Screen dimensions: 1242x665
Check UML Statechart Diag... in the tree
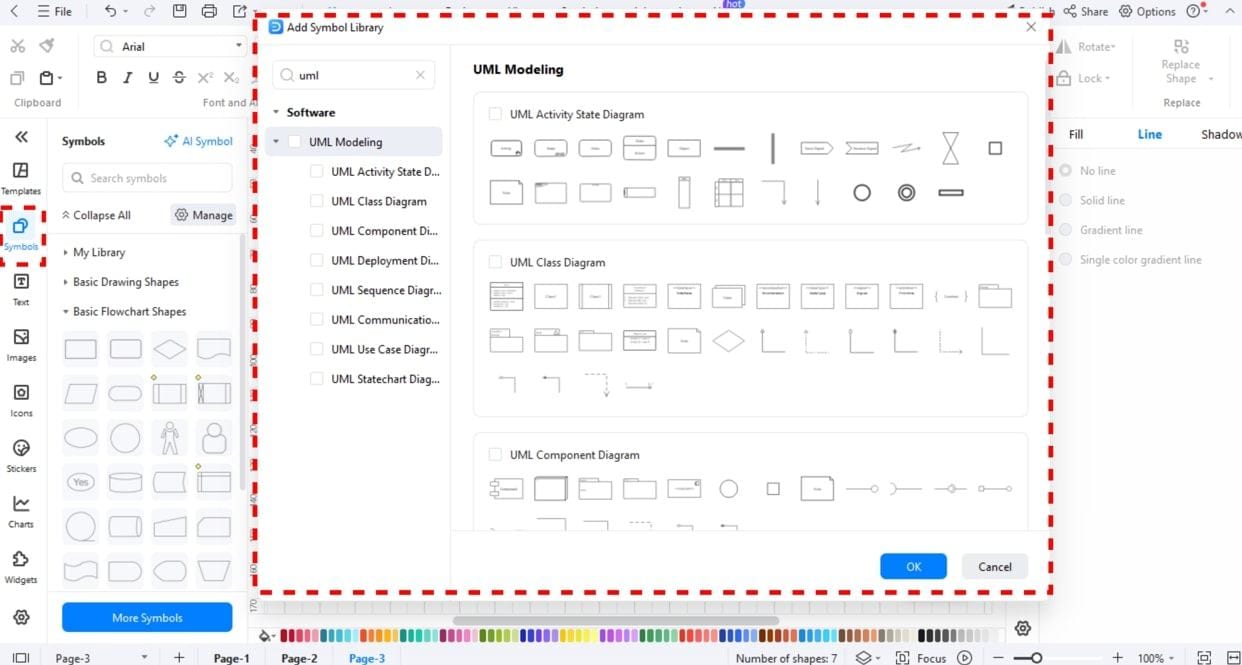click(317, 379)
